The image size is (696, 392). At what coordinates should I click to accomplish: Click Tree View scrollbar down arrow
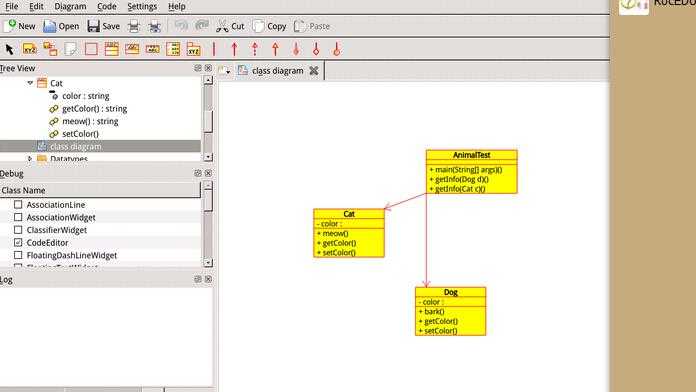click(208, 157)
